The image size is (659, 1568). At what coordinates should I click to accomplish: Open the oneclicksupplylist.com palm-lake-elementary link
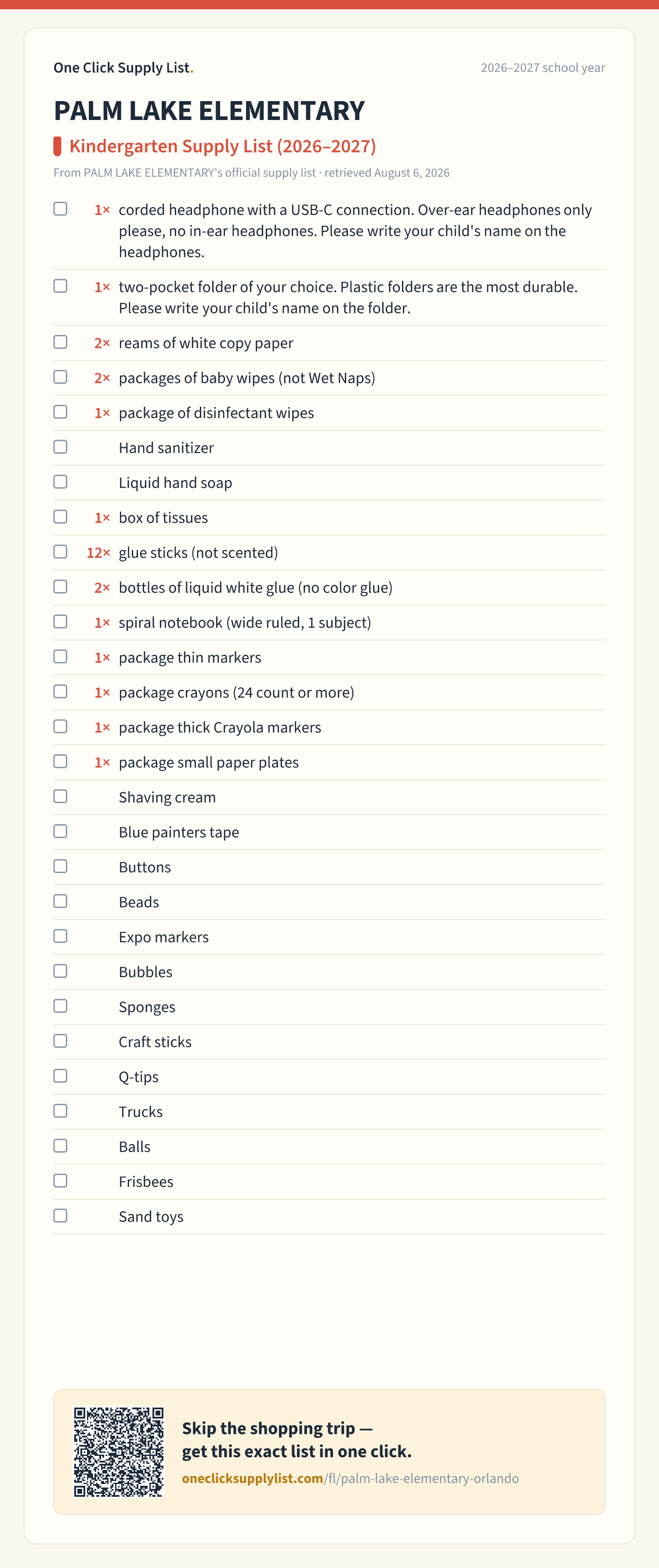351,1478
